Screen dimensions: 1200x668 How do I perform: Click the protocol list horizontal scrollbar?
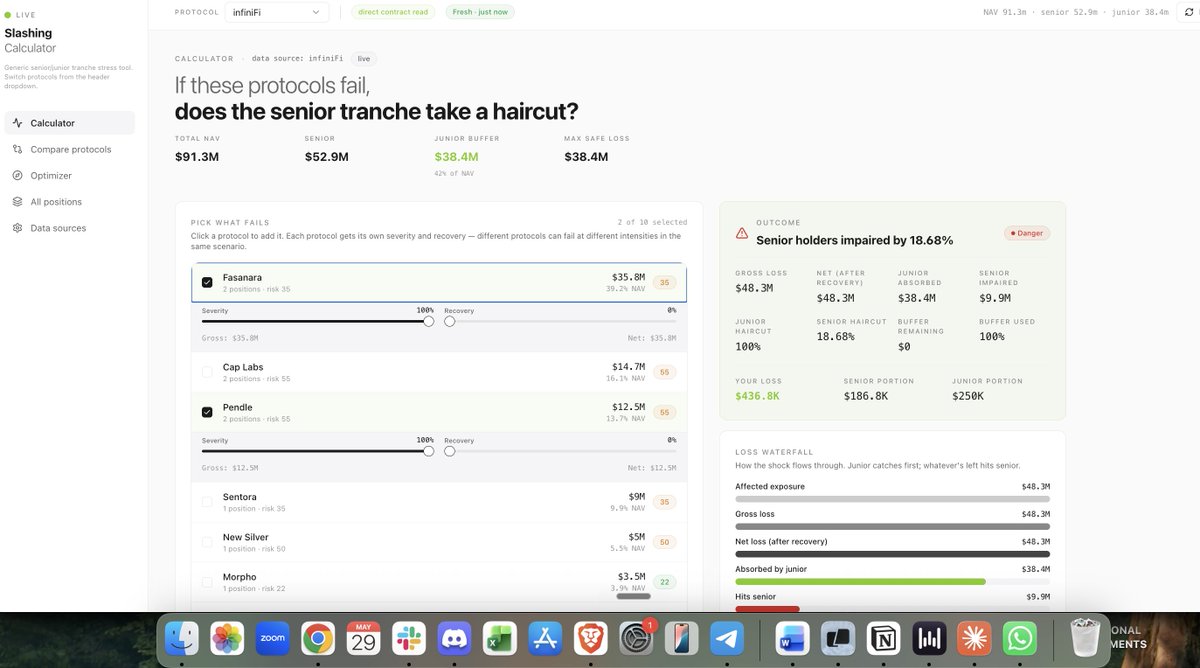634,596
